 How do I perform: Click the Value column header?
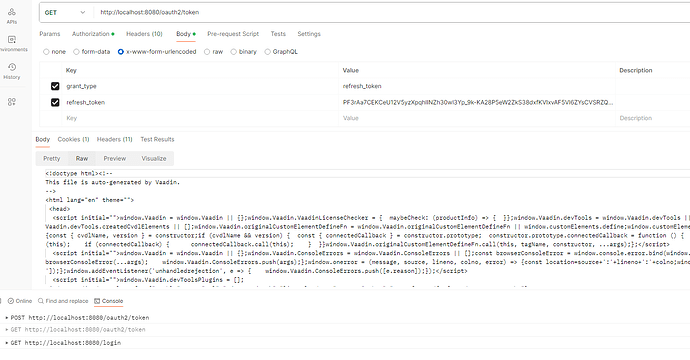tap(351, 70)
